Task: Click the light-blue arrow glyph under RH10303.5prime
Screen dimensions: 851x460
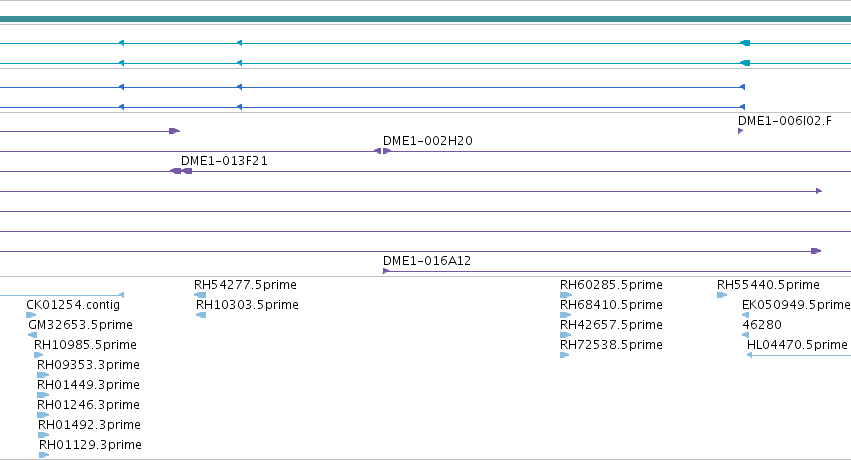Action: coord(201,315)
